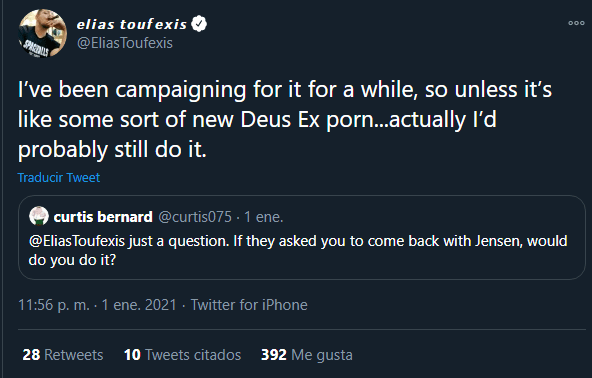Open the Twitter for iPhone source link

click(249, 305)
